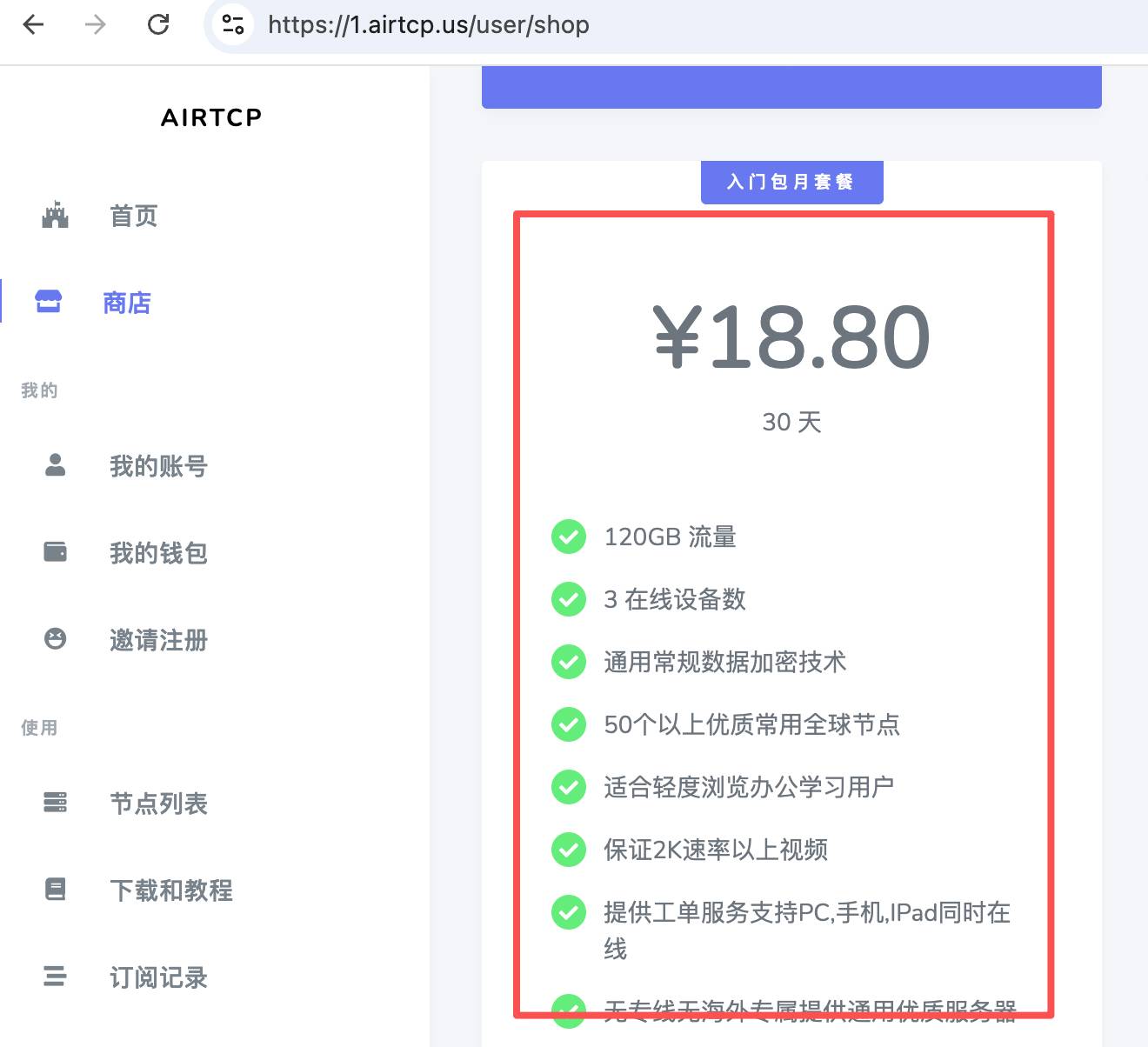Click the browser back arrow
The height and width of the screenshot is (1047, 1148).
tap(33, 24)
